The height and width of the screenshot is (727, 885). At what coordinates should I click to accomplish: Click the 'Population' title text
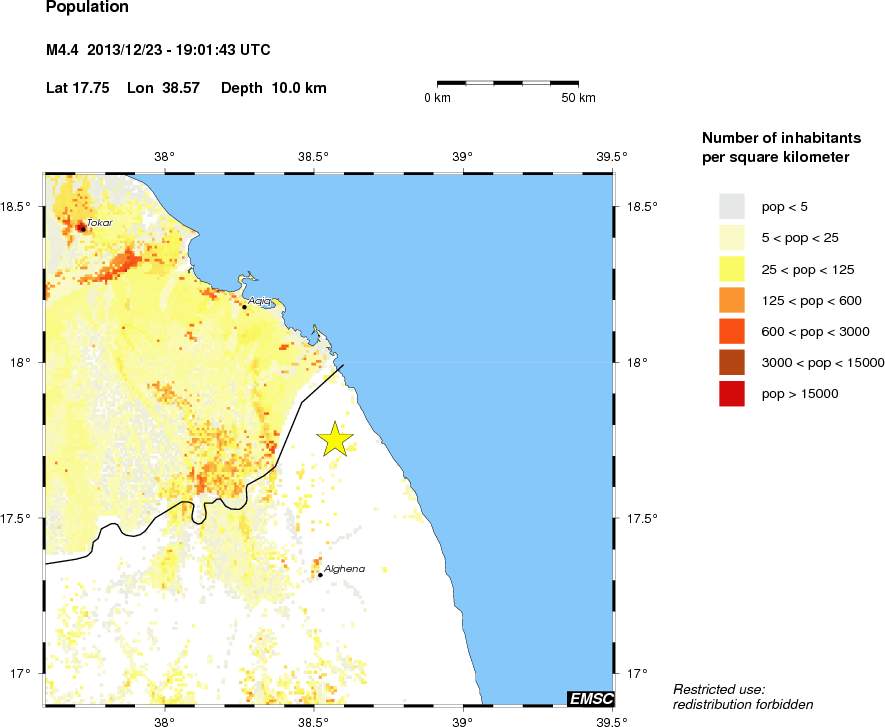pyautogui.click(x=87, y=7)
